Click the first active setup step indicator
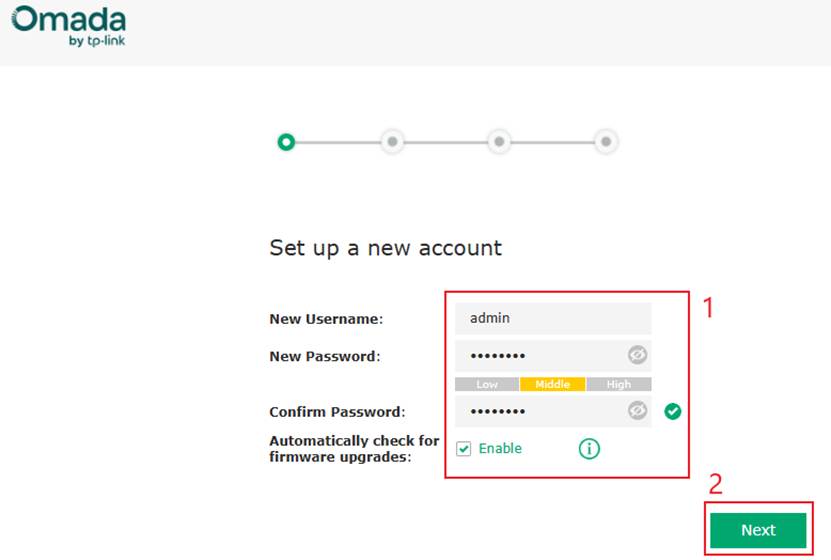Image resolution: width=831 pixels, height=560 pixels. click(287, 142)
